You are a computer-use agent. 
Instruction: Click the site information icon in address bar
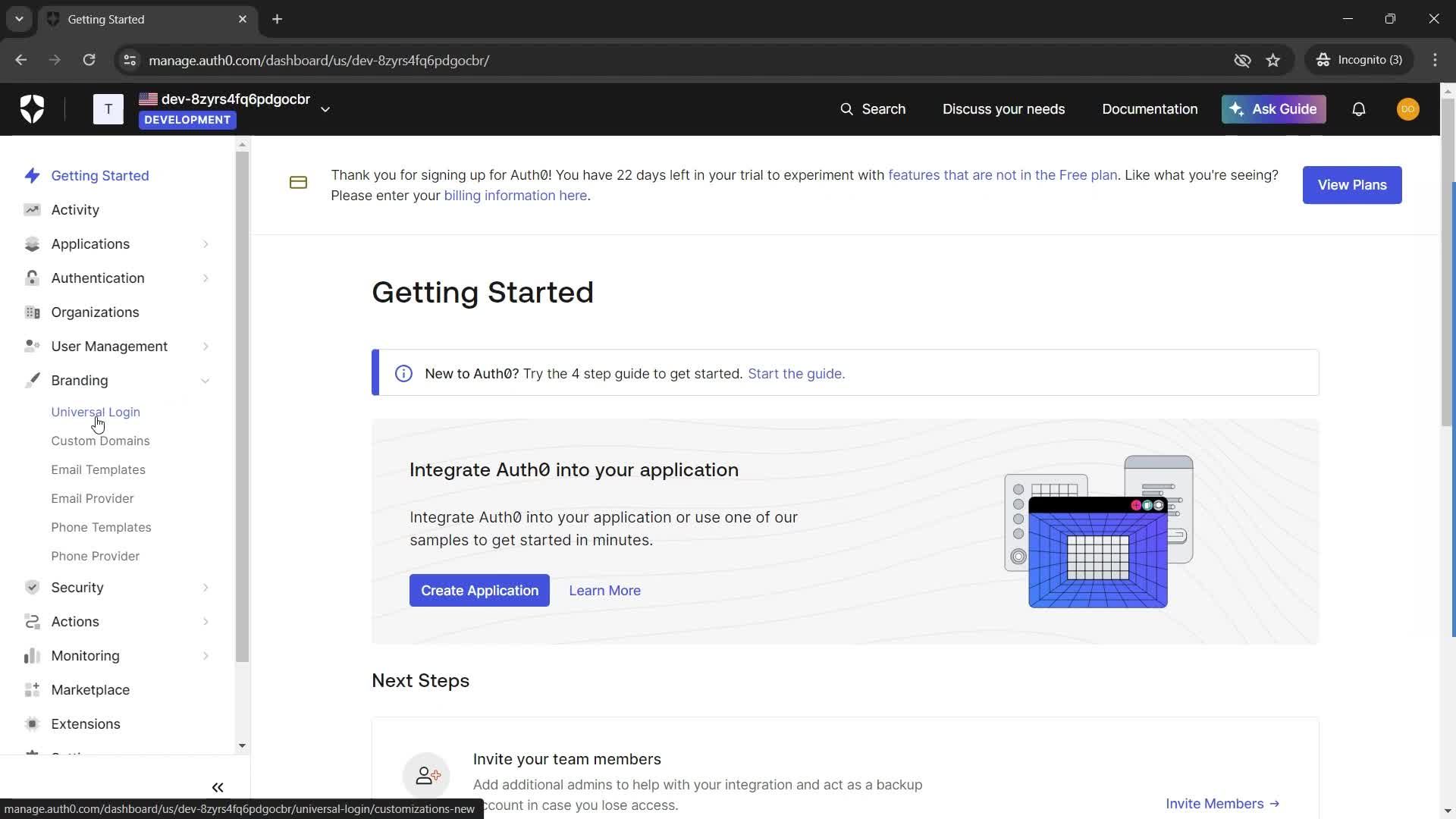[130, 60]
